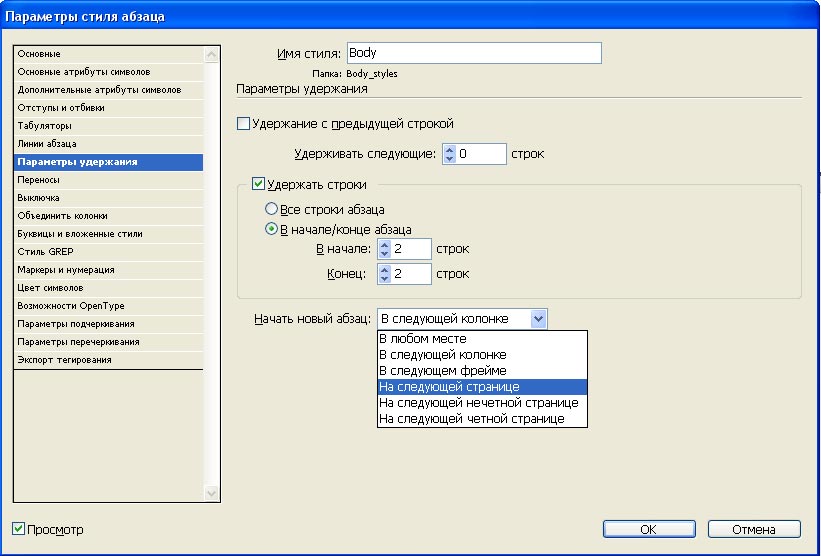Toggle the Начать новый абзац dropdown arrow
Viewport: 821px width, 556px height.
[x=538, y=319]
